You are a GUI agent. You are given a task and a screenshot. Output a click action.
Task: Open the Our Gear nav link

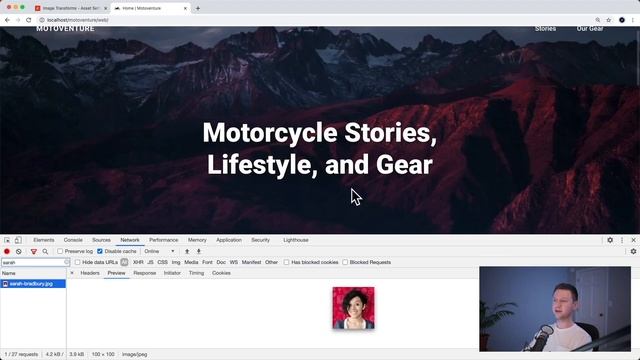[590, 29]
